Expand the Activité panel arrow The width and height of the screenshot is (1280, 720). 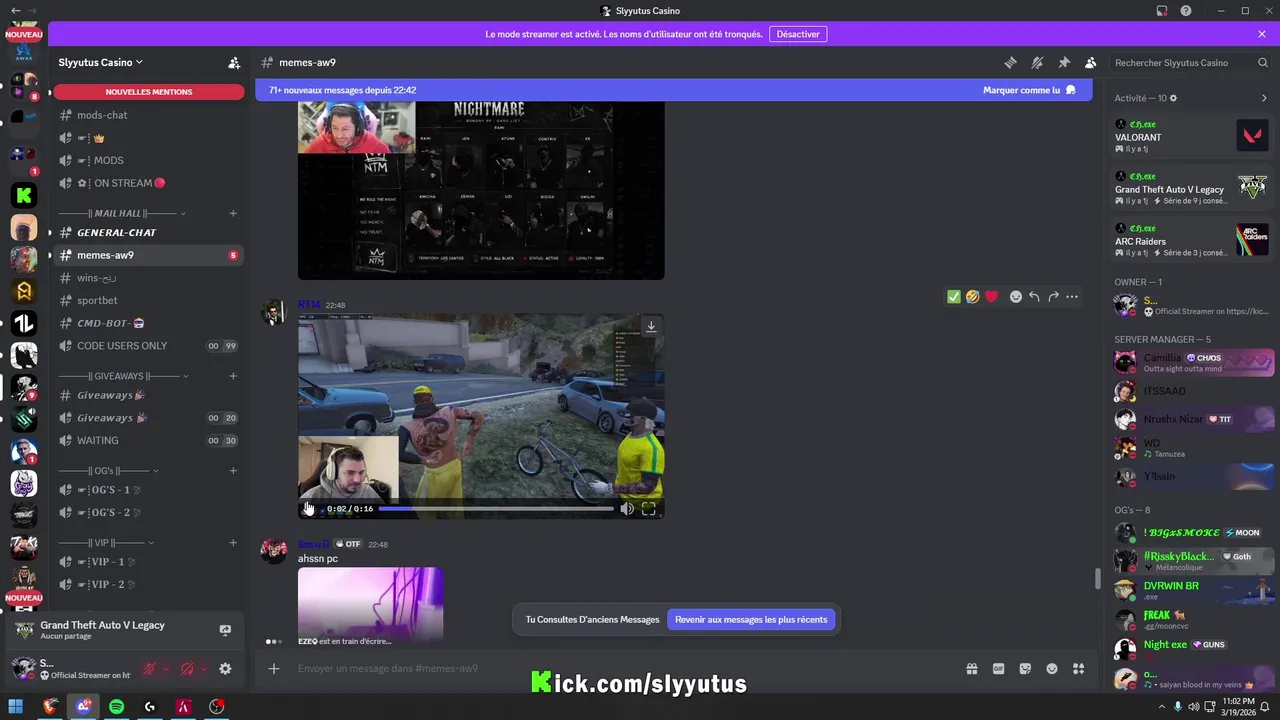(x=1264, y=98)
